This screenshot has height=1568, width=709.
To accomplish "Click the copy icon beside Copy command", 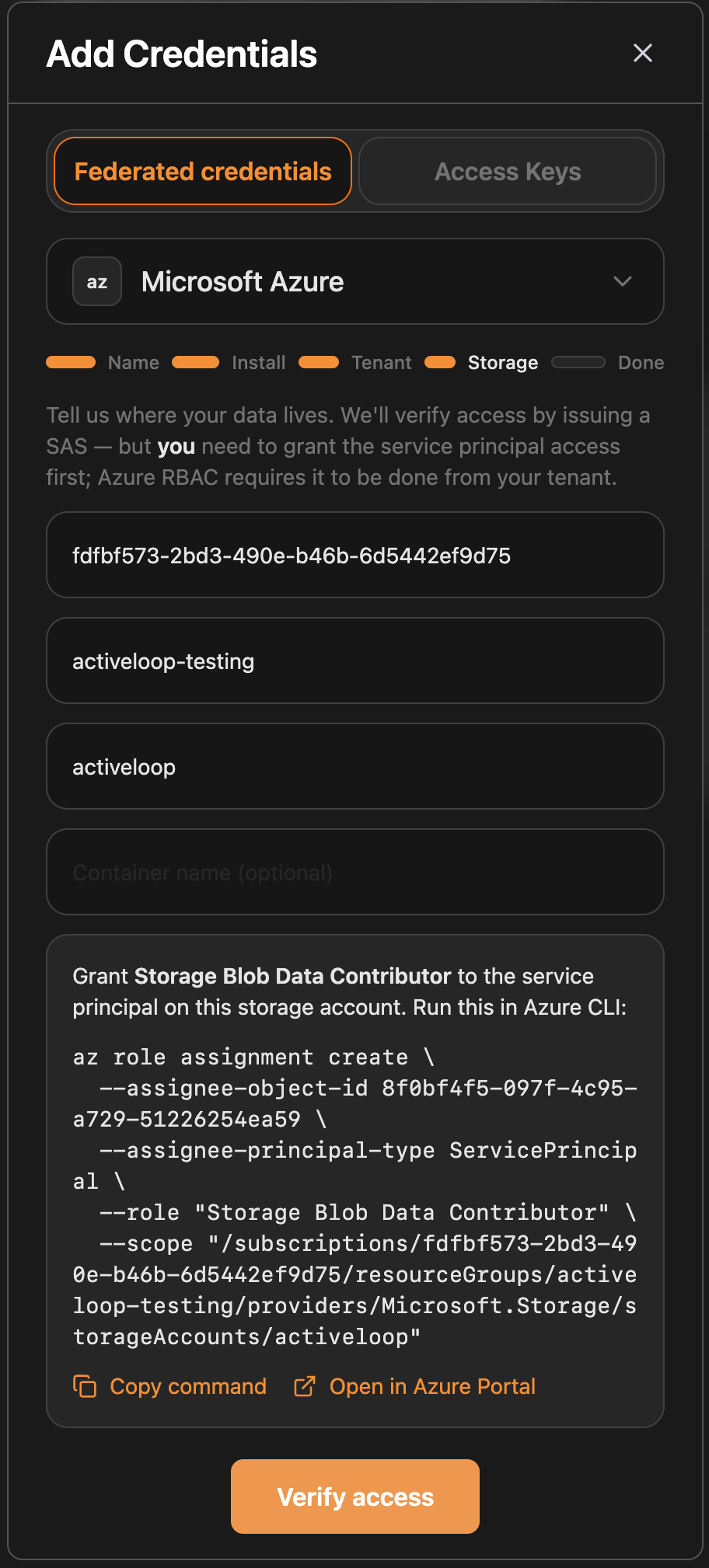I will (x=85, y=1386).
